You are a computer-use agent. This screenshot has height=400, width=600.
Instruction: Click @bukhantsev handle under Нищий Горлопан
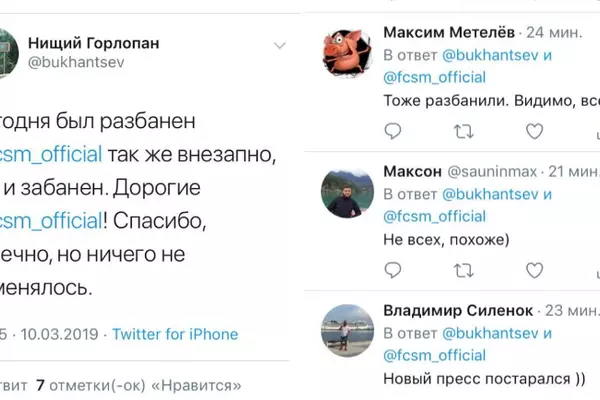tap(66, 62)
